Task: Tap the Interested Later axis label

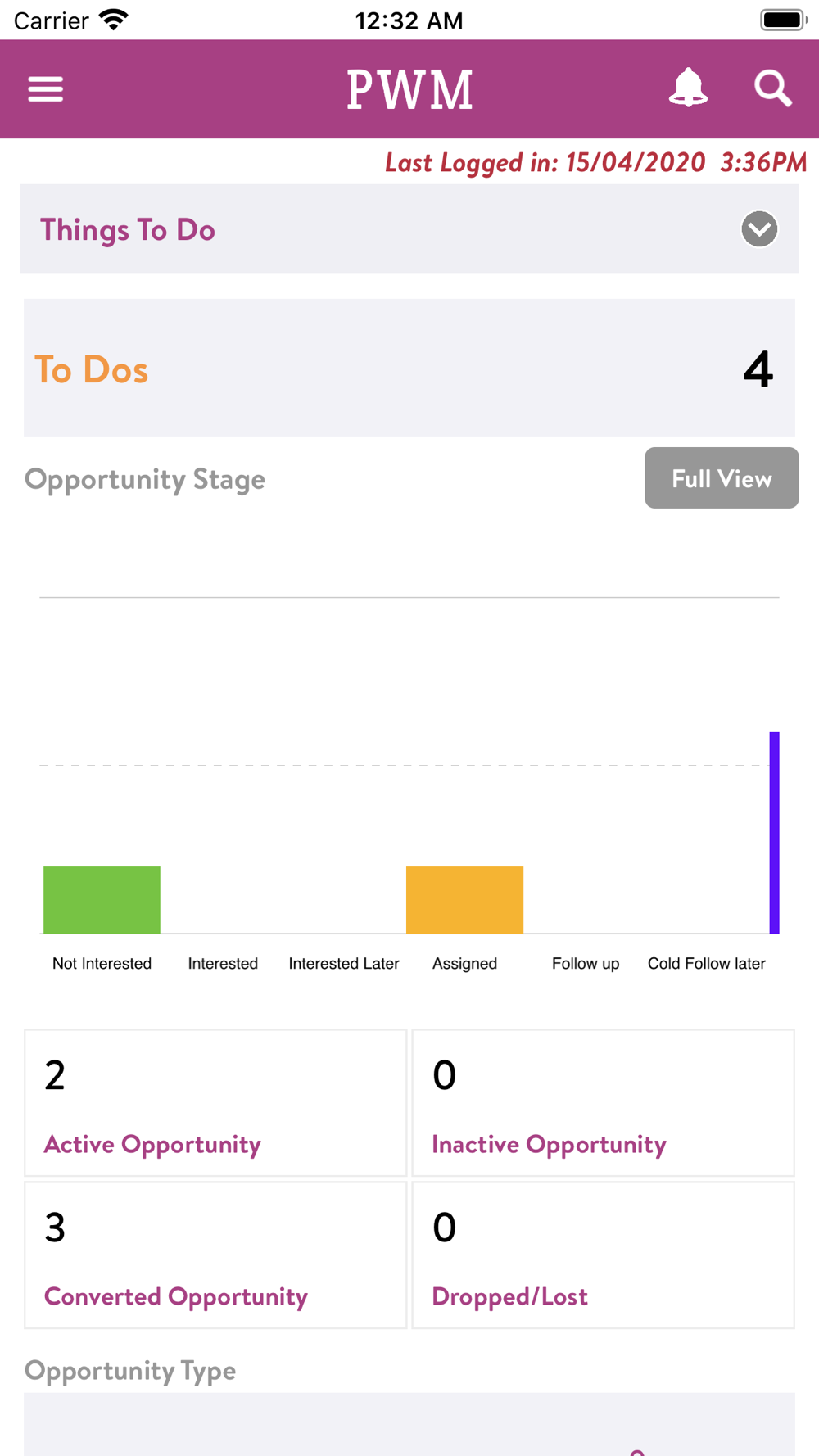Action: [344, 964]
